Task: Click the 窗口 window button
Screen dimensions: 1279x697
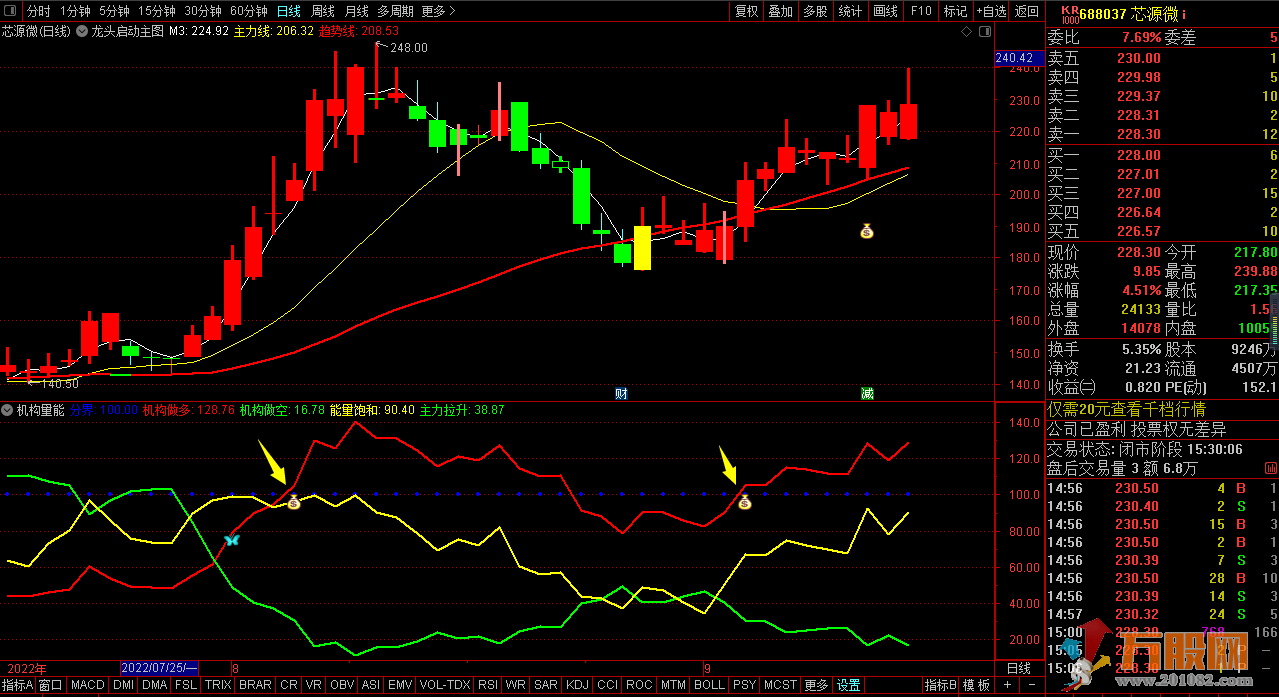Action: pyautogui.click(x=51, y=685)
